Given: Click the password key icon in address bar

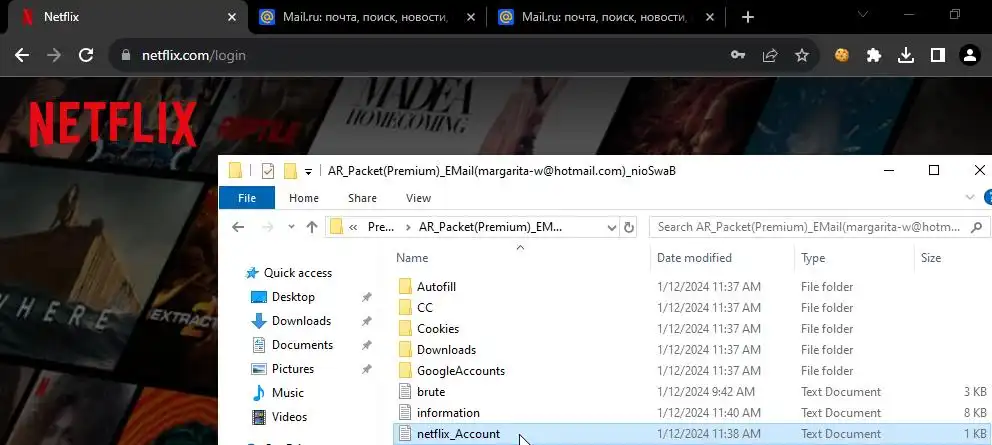Looking at the screenshot, I should [738, 55].
